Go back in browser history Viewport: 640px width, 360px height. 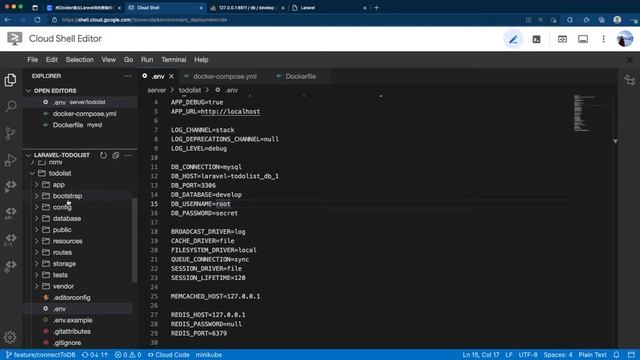[x=8, y=20]
